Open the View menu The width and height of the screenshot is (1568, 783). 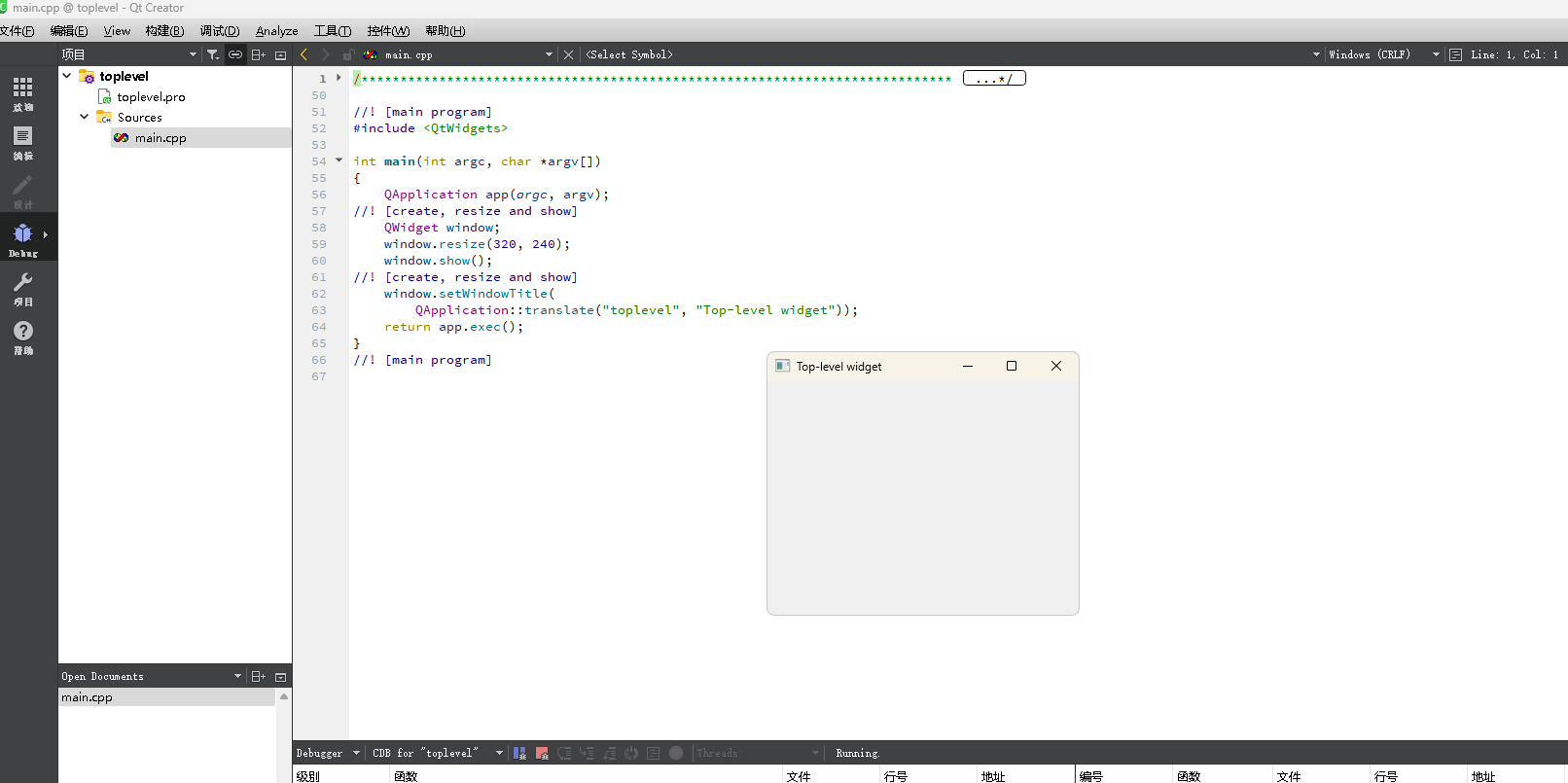point(117,31)
